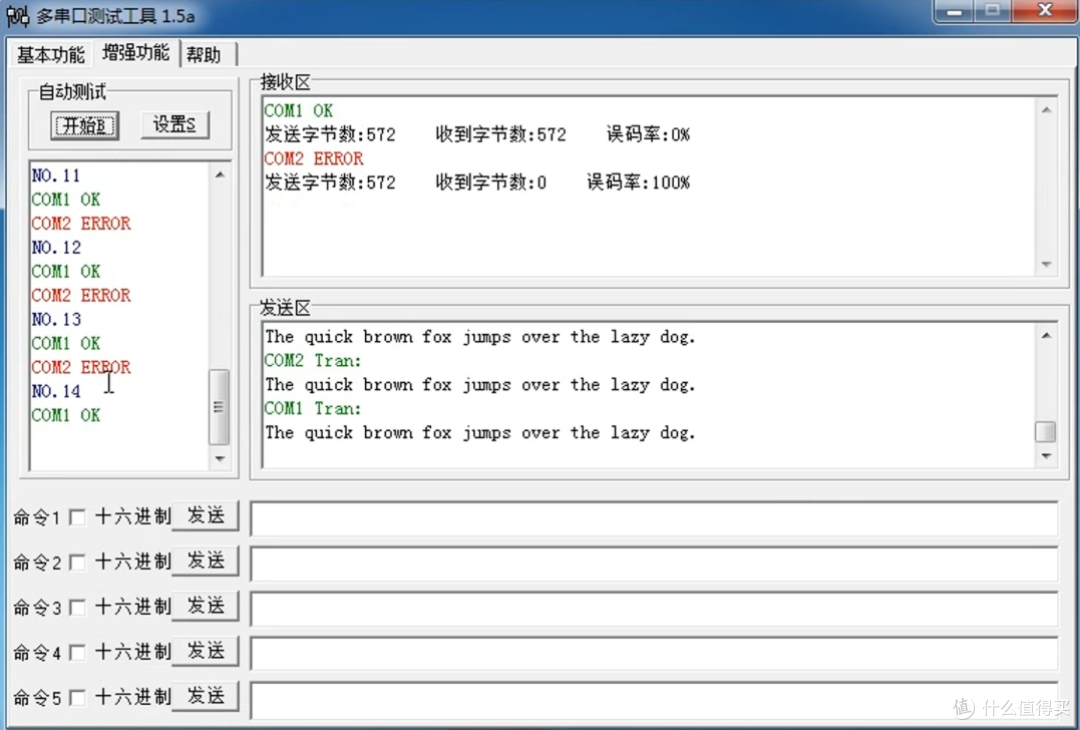Screen dimensions: 1080x730
Task: Click COM2 ERROR line in 接收区
Action: click(313, 158)
